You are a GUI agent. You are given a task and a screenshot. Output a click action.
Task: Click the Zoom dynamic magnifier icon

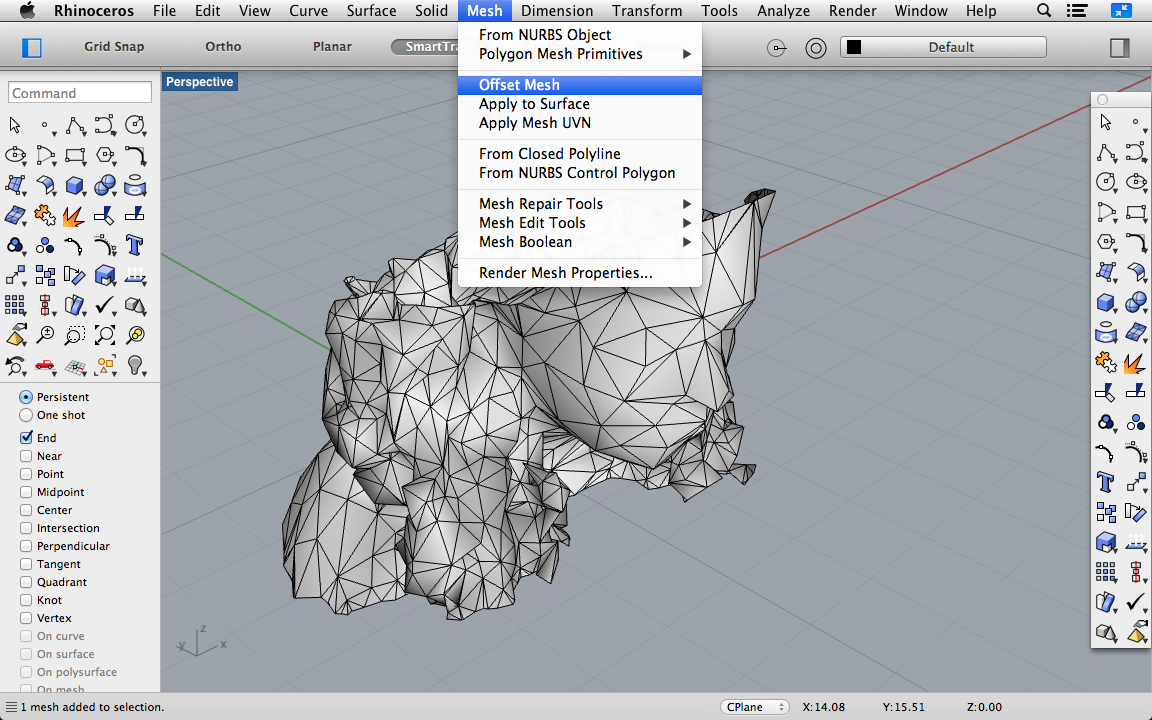(x=45, y=335)
